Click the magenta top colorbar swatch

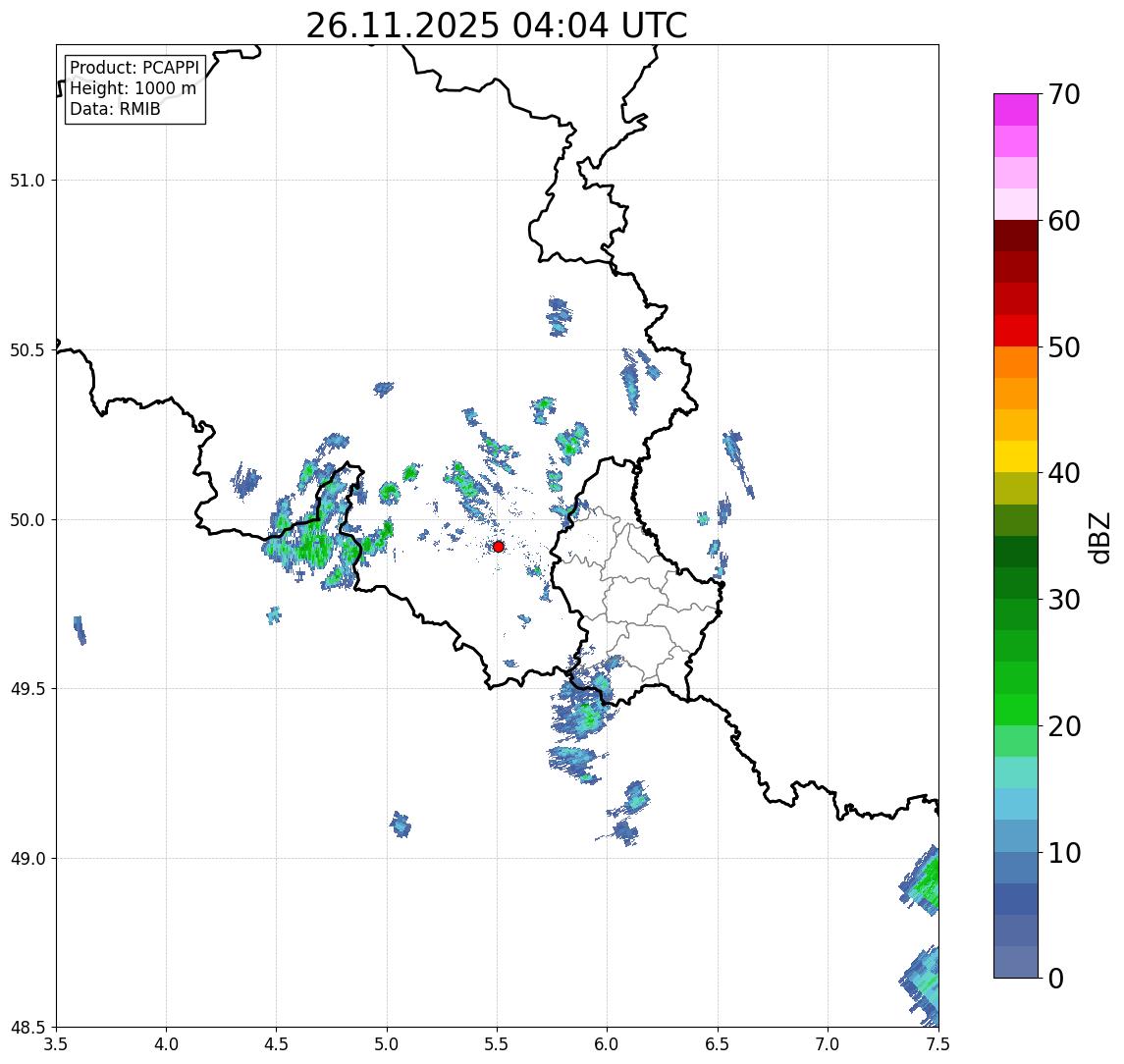[1016, 110]
